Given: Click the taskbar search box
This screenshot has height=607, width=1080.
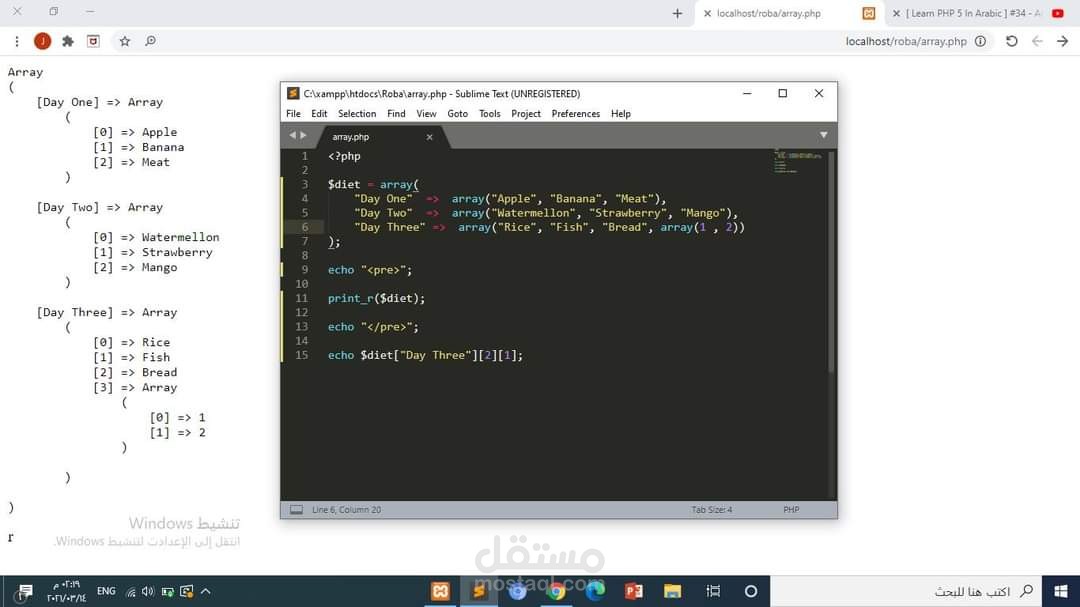Looking at the screenshot, I should (x=906, y=591).
